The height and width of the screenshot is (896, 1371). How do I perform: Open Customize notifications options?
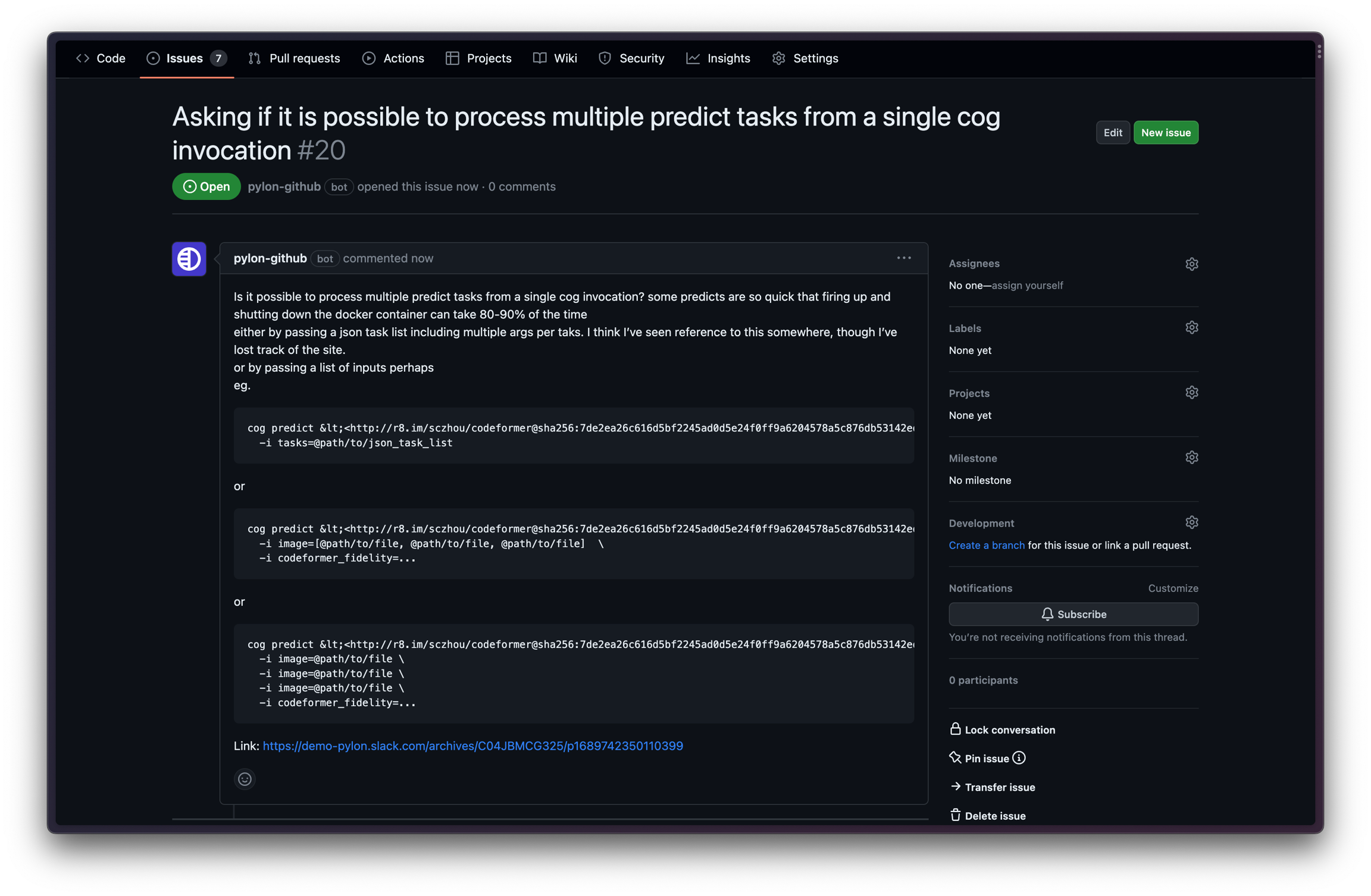(x=1172, y=588)
